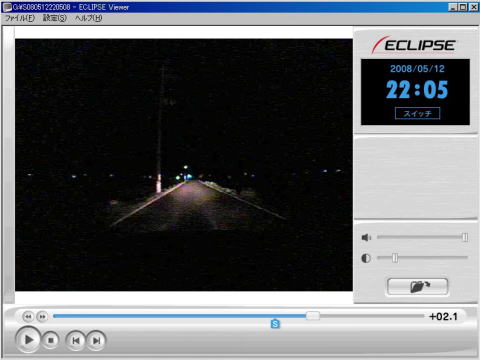The image size is (480, 360).
Task: Click the small fast-forward icon
Action: [42, 316]
